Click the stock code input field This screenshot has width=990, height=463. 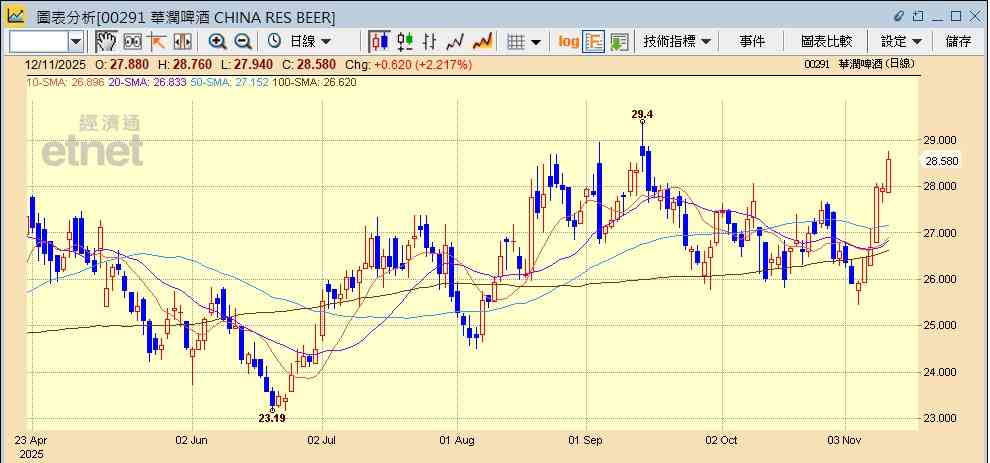pos(38,41)
